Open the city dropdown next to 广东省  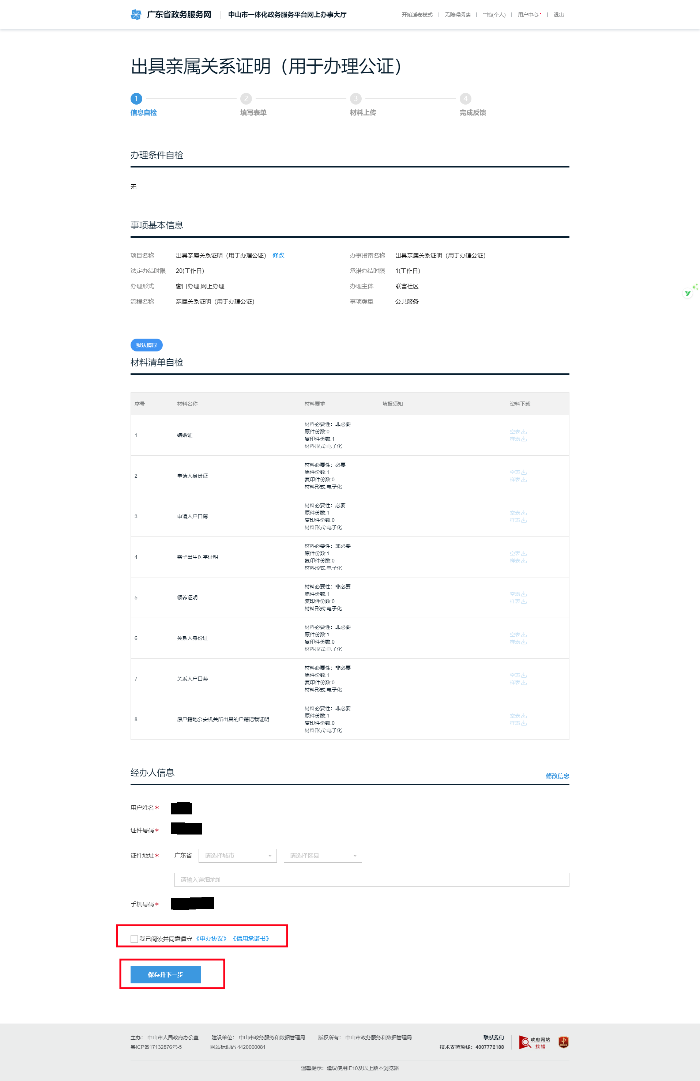click(238, 856)
